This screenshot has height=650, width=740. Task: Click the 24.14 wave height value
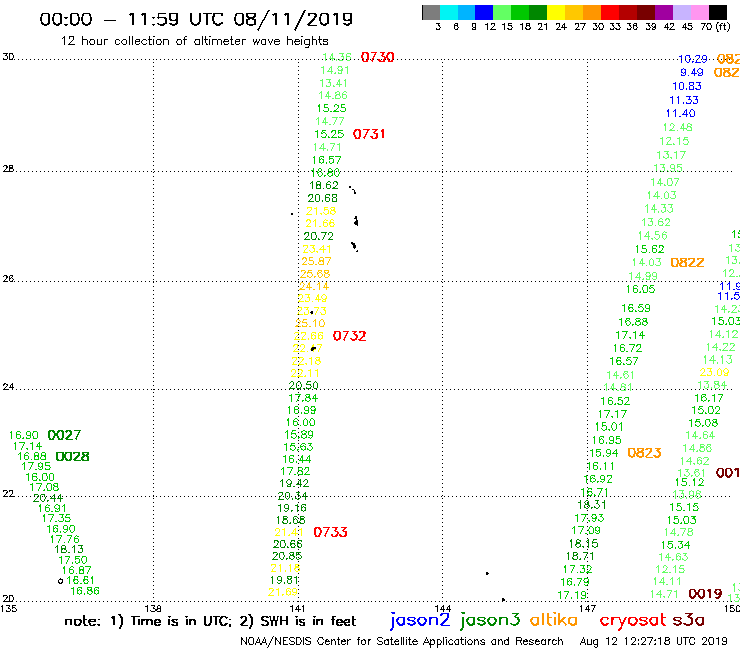314,287
